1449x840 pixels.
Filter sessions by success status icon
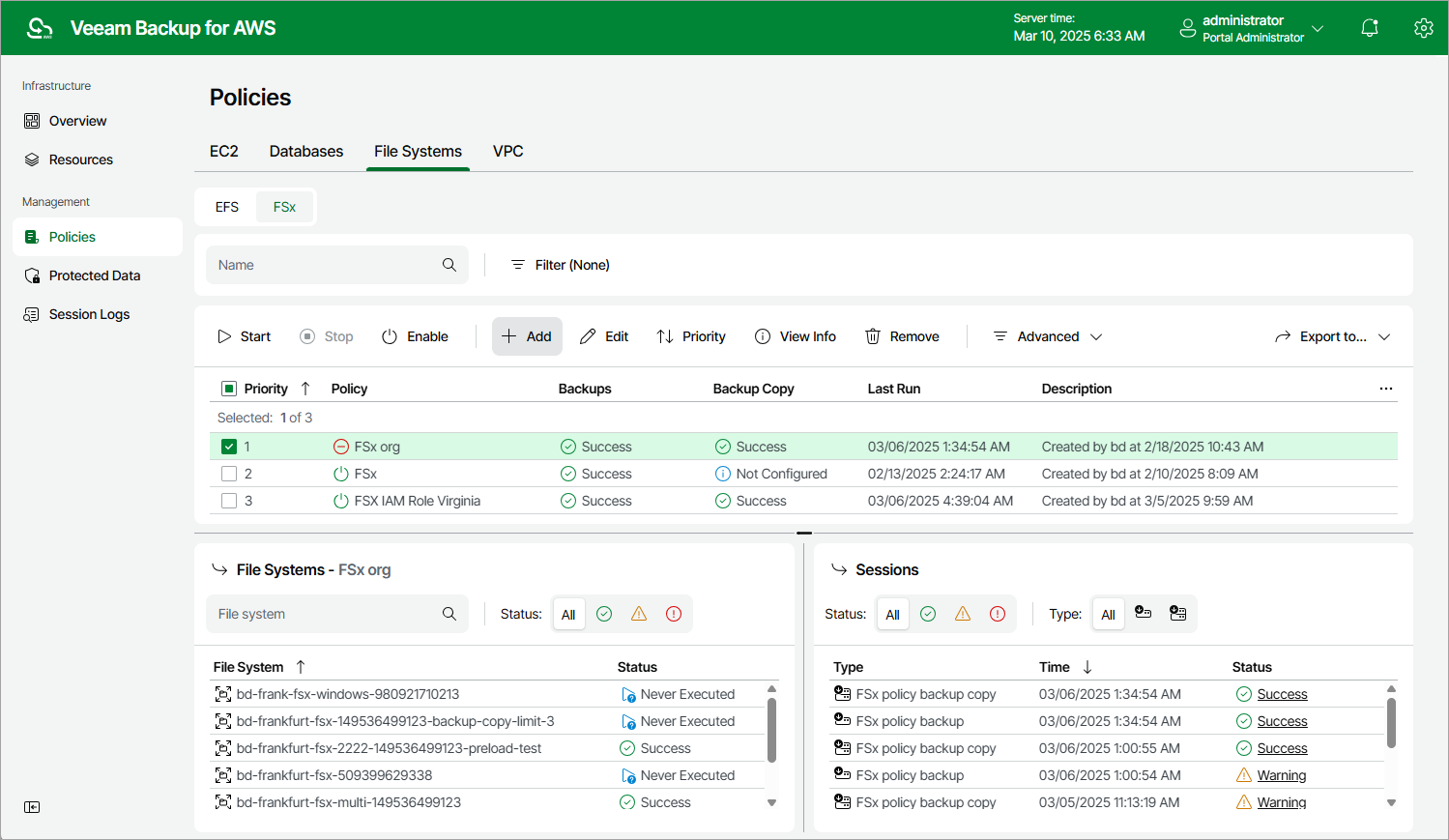point(928,614)
